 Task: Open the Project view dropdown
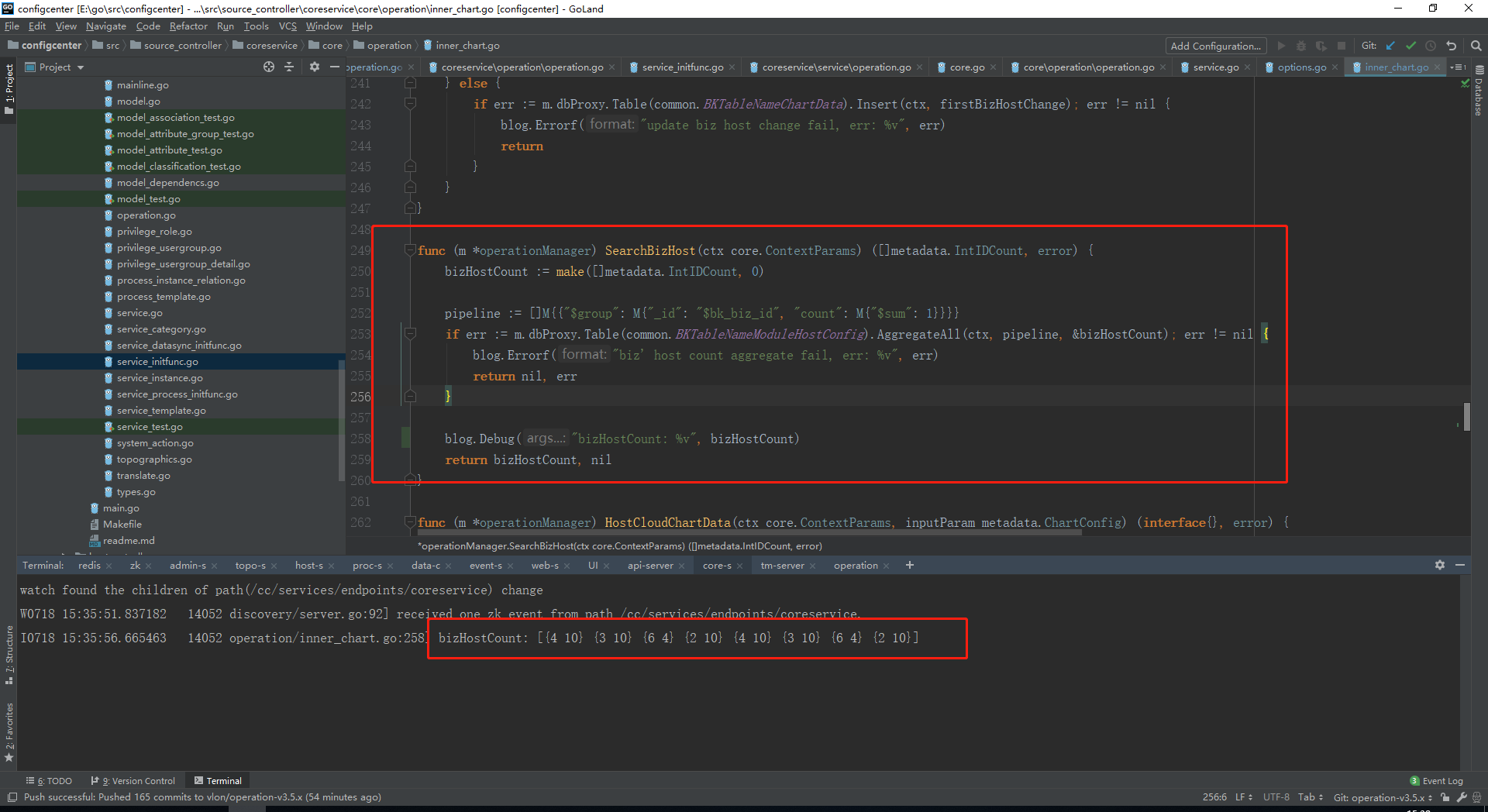click(53, 67)
